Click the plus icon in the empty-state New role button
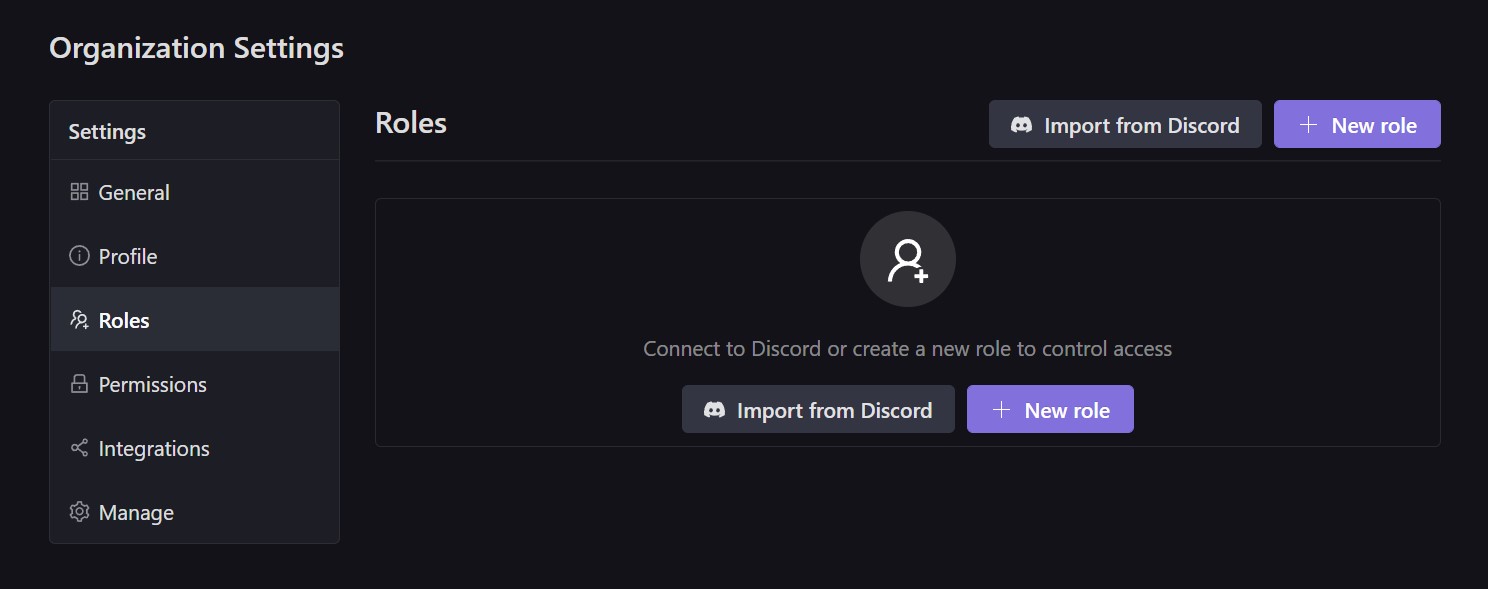 tap(1001, 410)
